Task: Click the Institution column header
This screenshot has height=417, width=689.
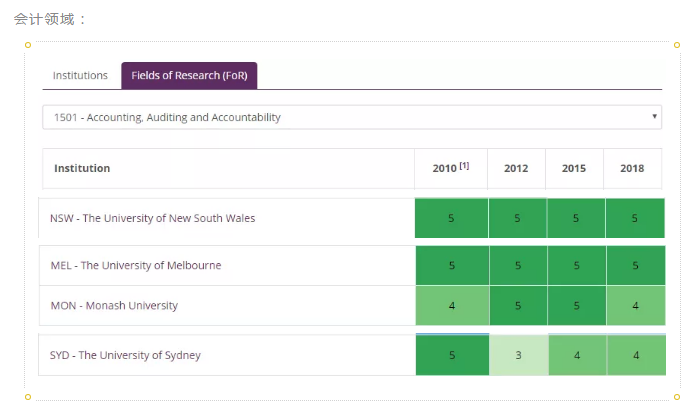Action: point(228,168)
